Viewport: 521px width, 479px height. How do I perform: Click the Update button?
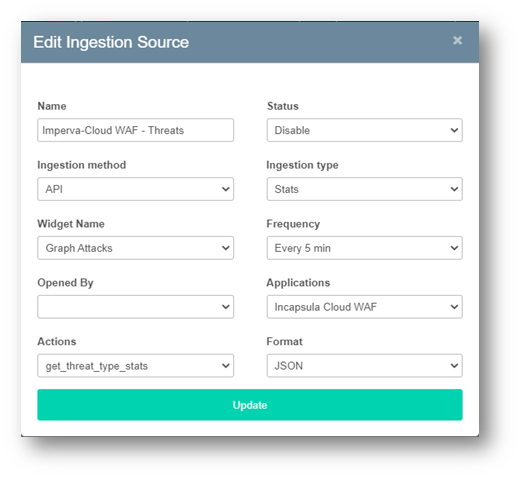pos(250,405)
